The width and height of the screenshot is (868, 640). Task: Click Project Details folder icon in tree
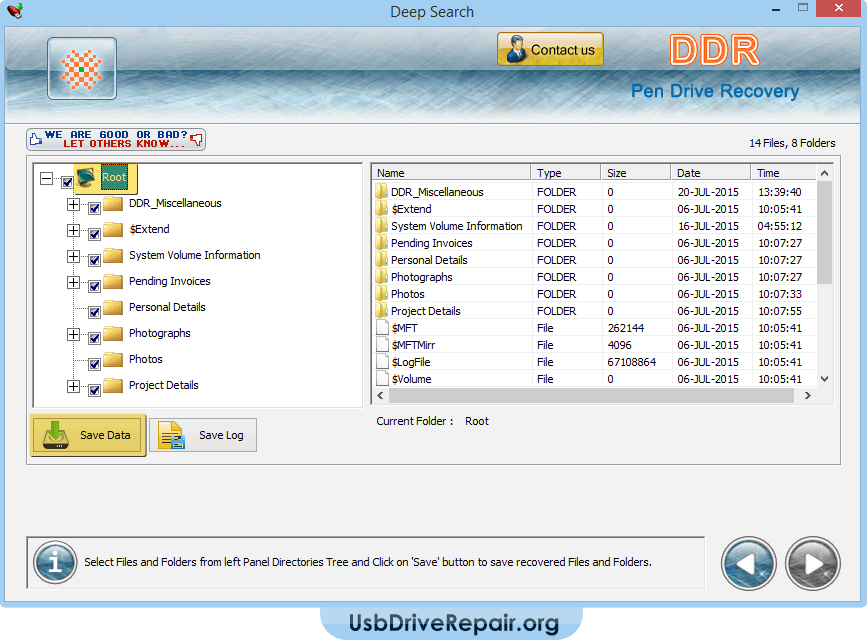click(113, 385)
